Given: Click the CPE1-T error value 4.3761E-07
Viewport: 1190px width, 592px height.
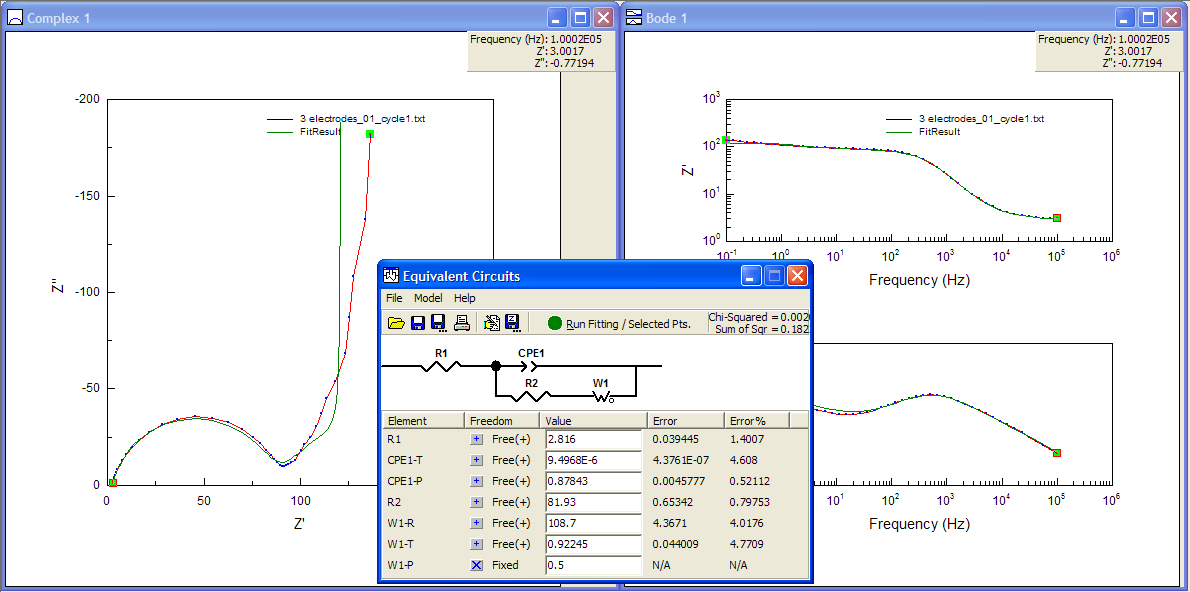Looking at the screenshot, I should 679,460.
